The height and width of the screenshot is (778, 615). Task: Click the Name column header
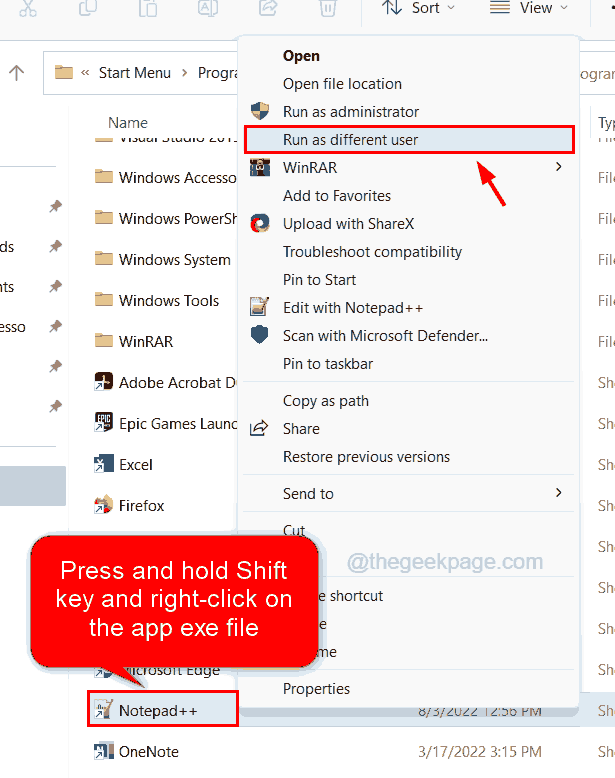pyautogui.click(x=128, y=123)
